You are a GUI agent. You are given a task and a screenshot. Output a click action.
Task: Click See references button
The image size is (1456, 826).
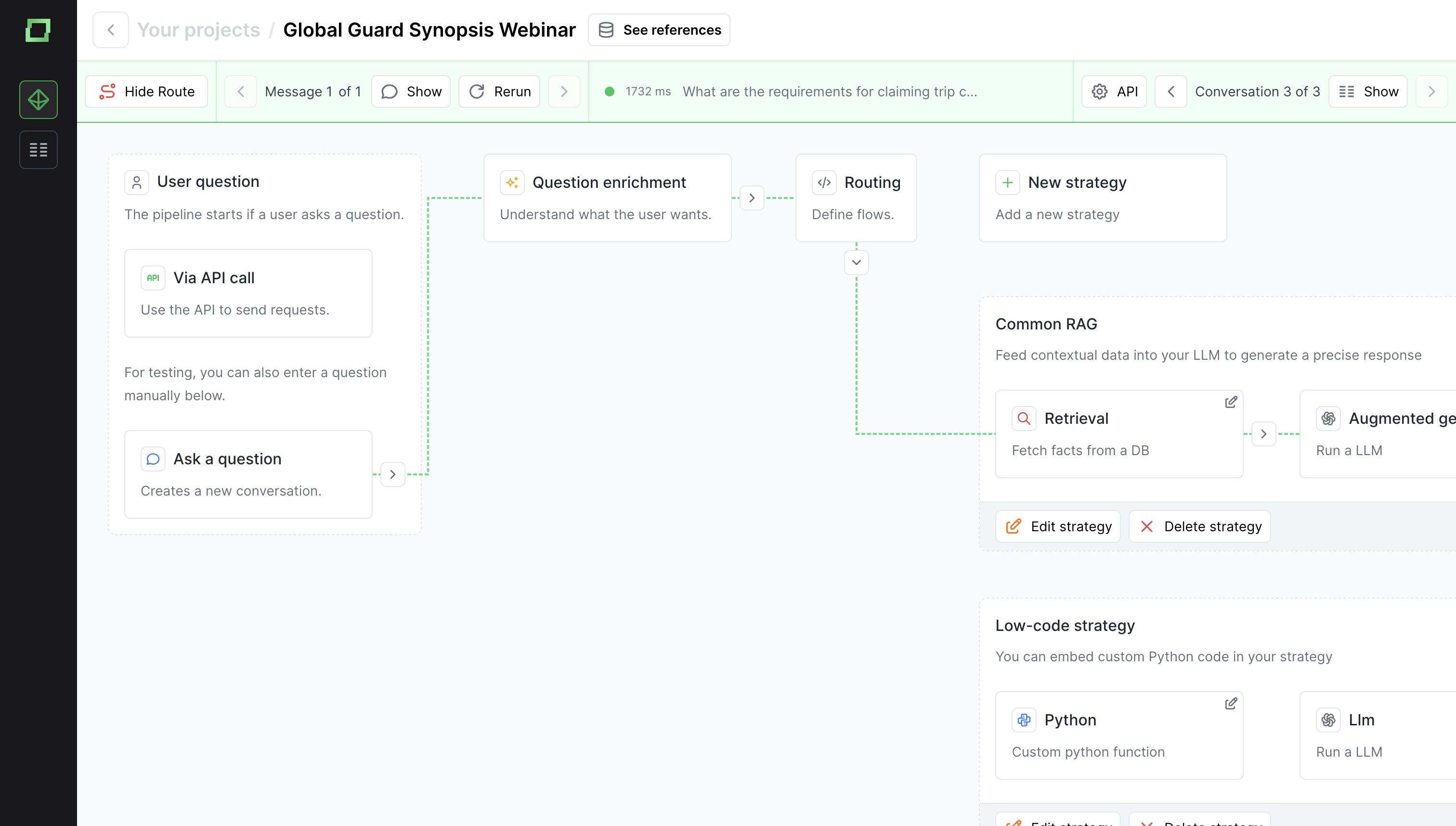[659, 30]
